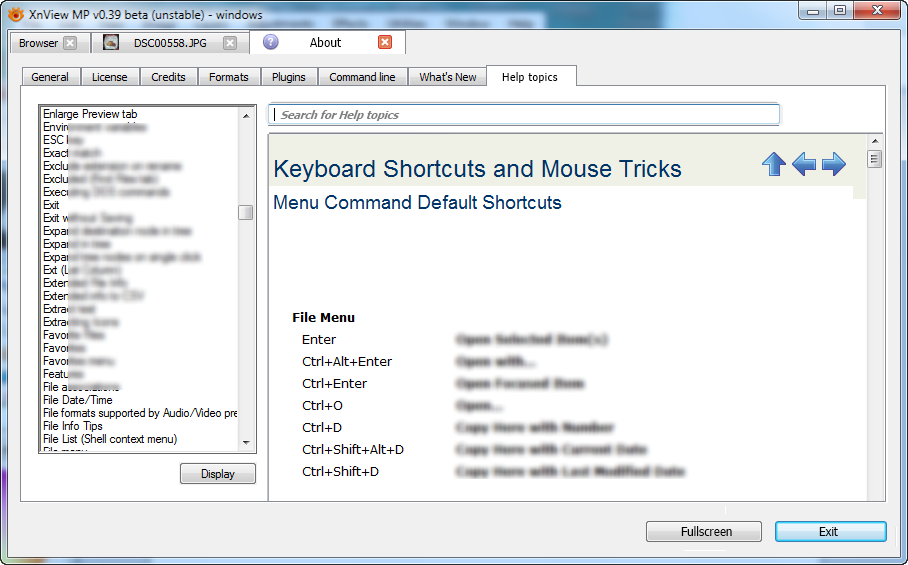Screen dimensions: 908x565
Task: Click the blue up arrow navigation icon
Action: point(774,164)
